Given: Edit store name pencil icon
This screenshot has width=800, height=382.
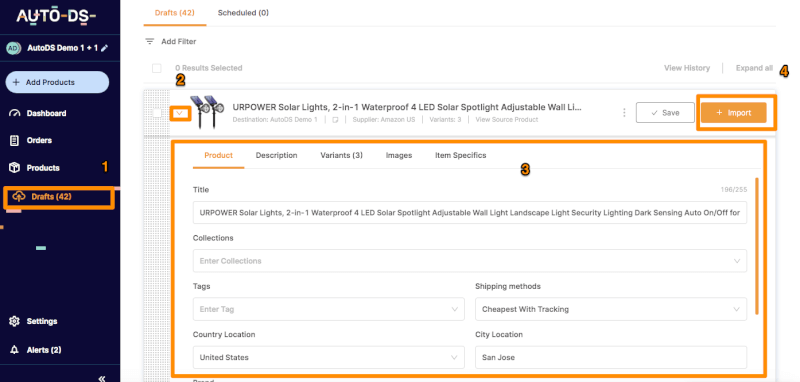Looking at the screenshot, I should coord(104,48).
